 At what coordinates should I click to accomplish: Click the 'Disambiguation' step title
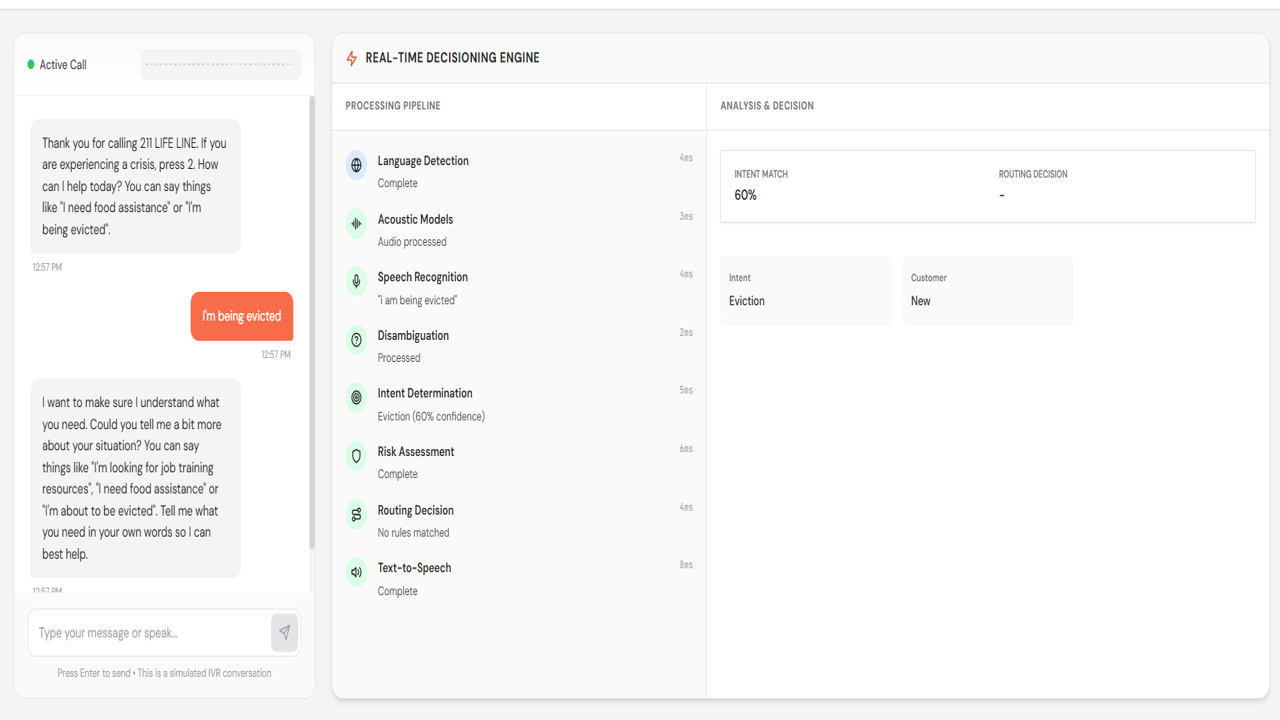coord(413,336)
